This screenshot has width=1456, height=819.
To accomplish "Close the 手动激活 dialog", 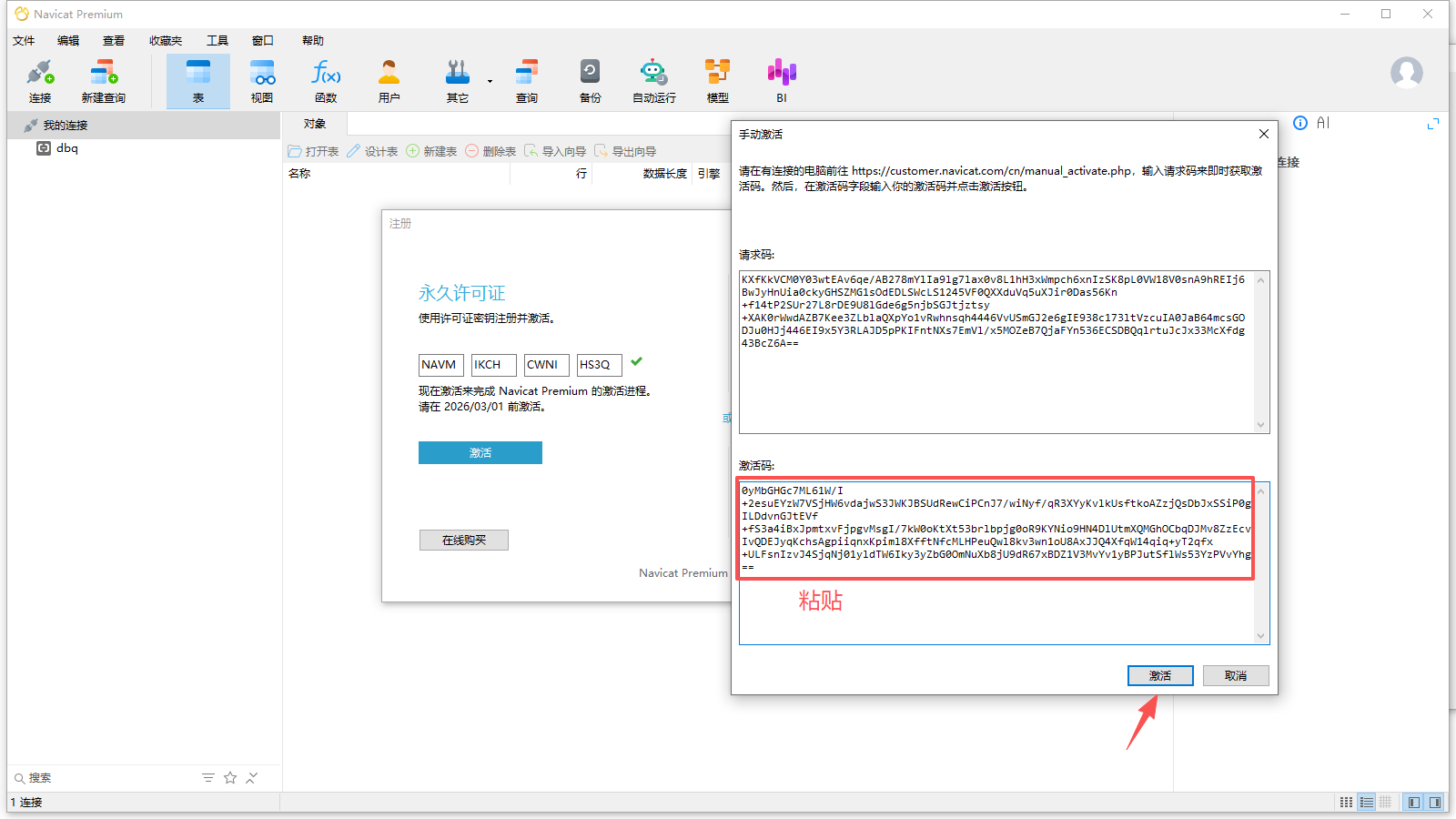I will tap(1263, 134).
